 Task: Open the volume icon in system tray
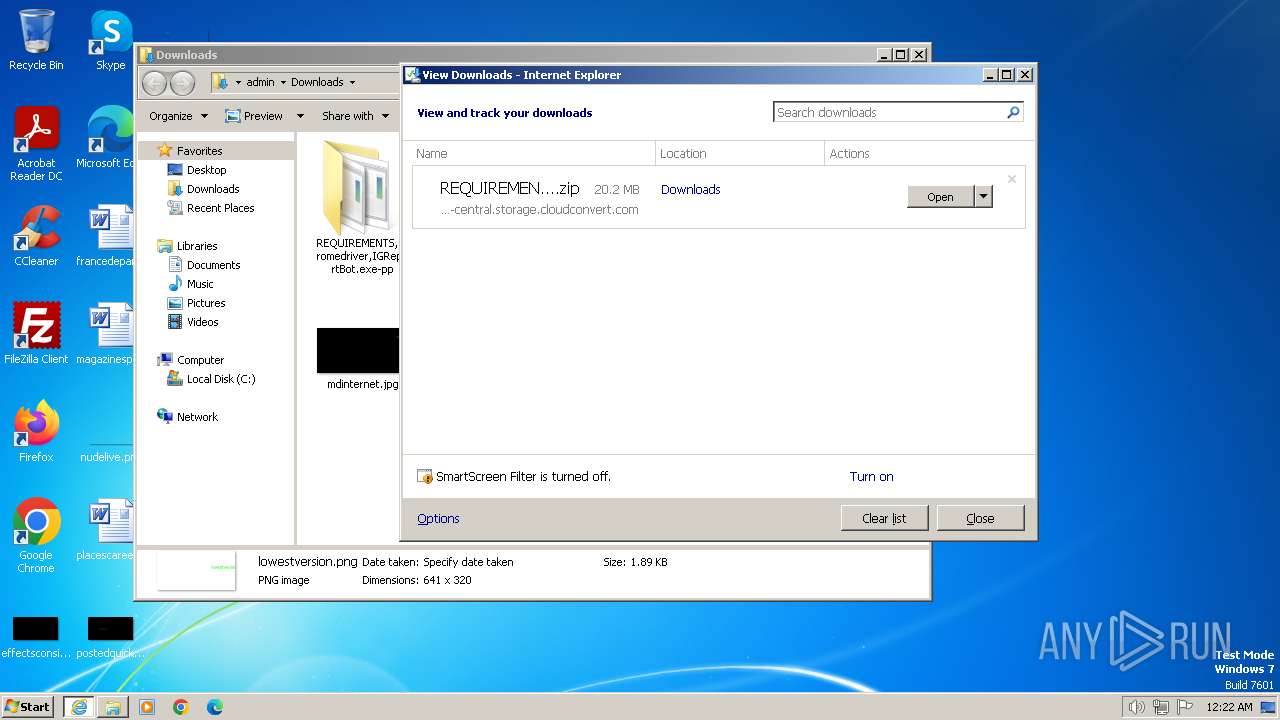pyautogui.click(x=1137, y=707)
